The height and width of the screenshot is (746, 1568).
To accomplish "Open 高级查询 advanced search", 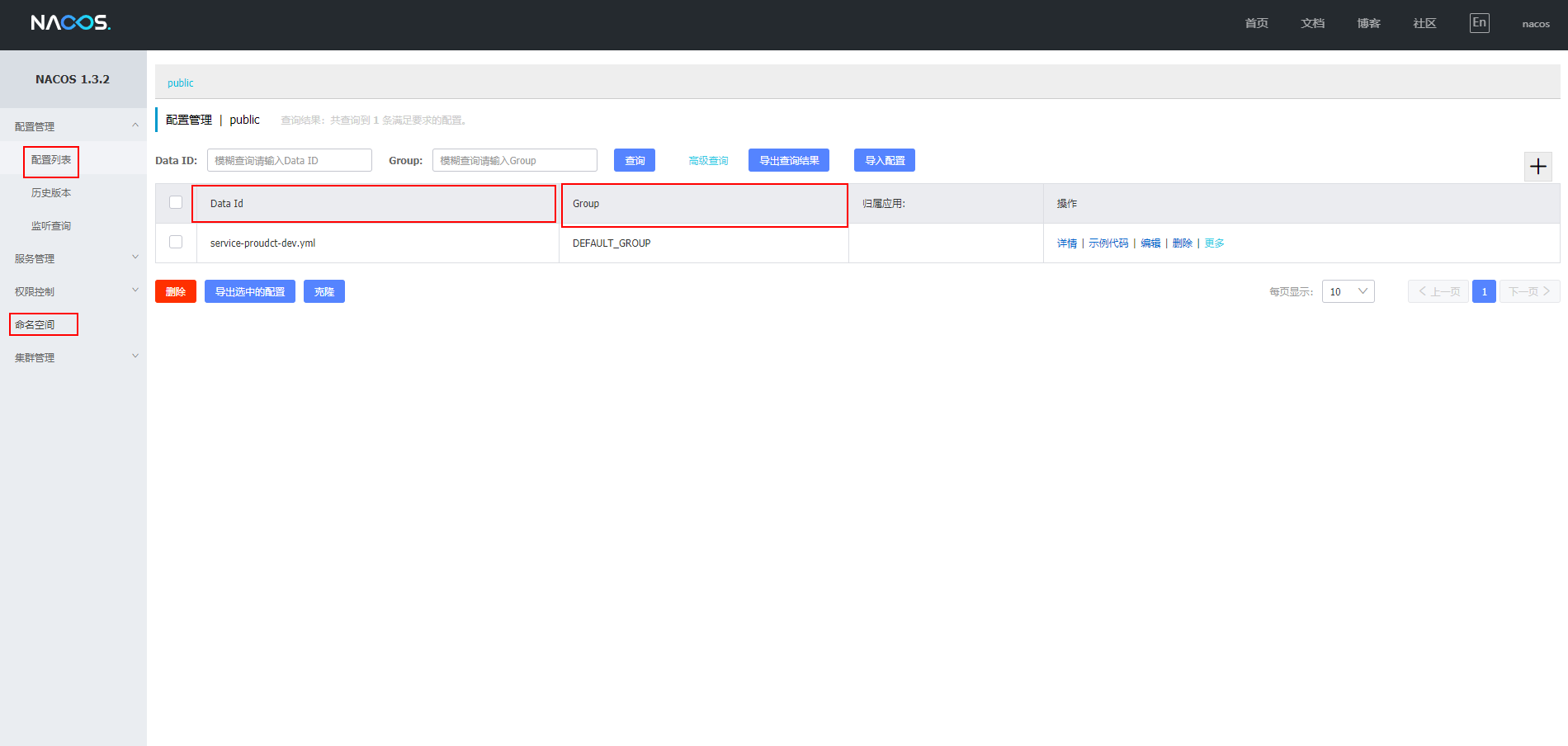I will [708, 161].
